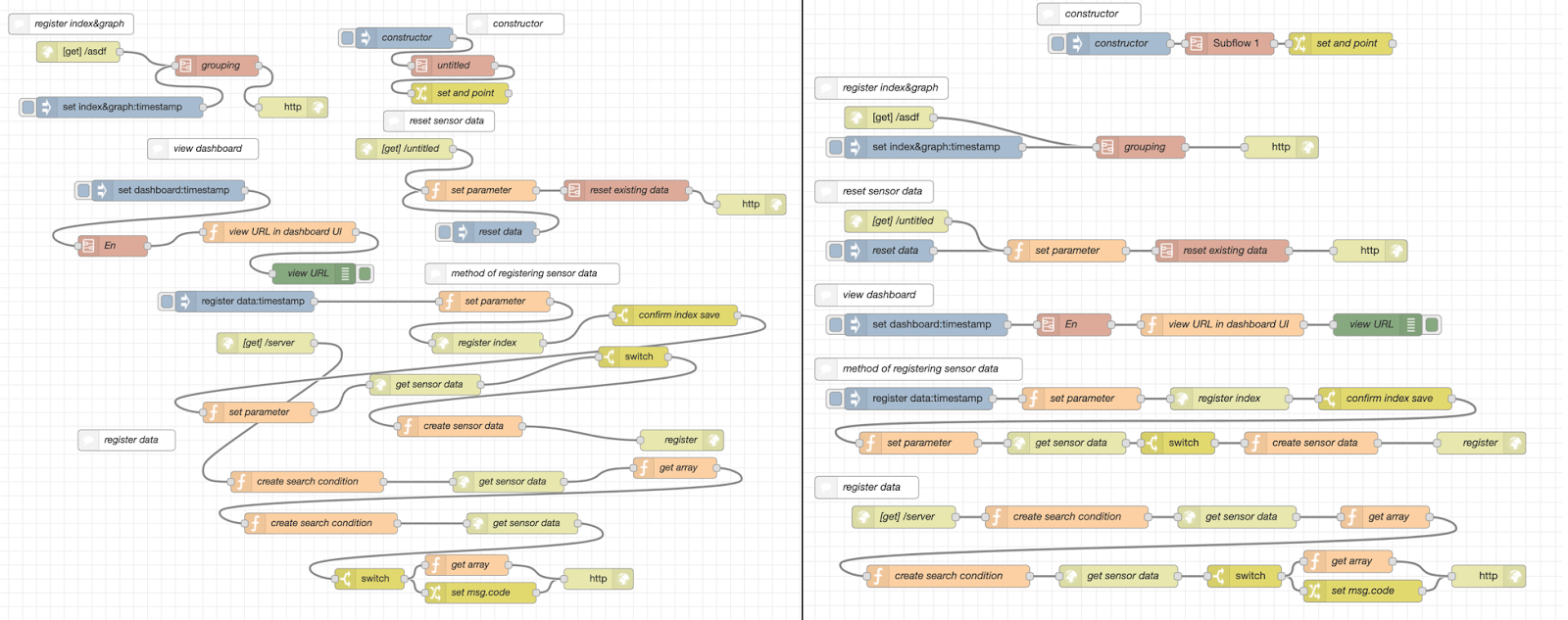Click http-in icon on [get] /asdf, right flow
Image resolution: width=1568 pixels, height=620 pixels.
click(x=857, y=118)
